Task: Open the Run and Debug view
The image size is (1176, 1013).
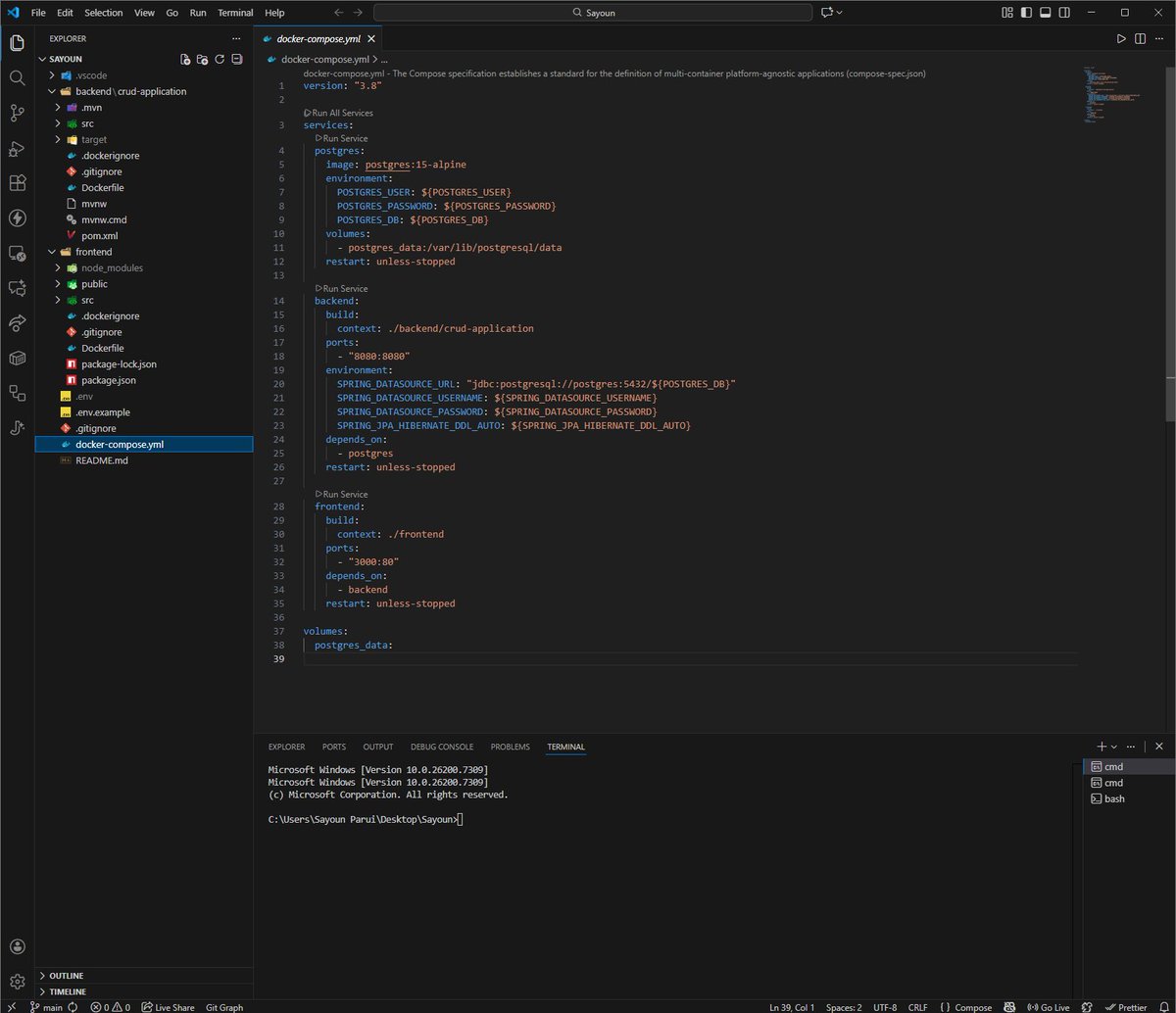Action: click(17, 149)
